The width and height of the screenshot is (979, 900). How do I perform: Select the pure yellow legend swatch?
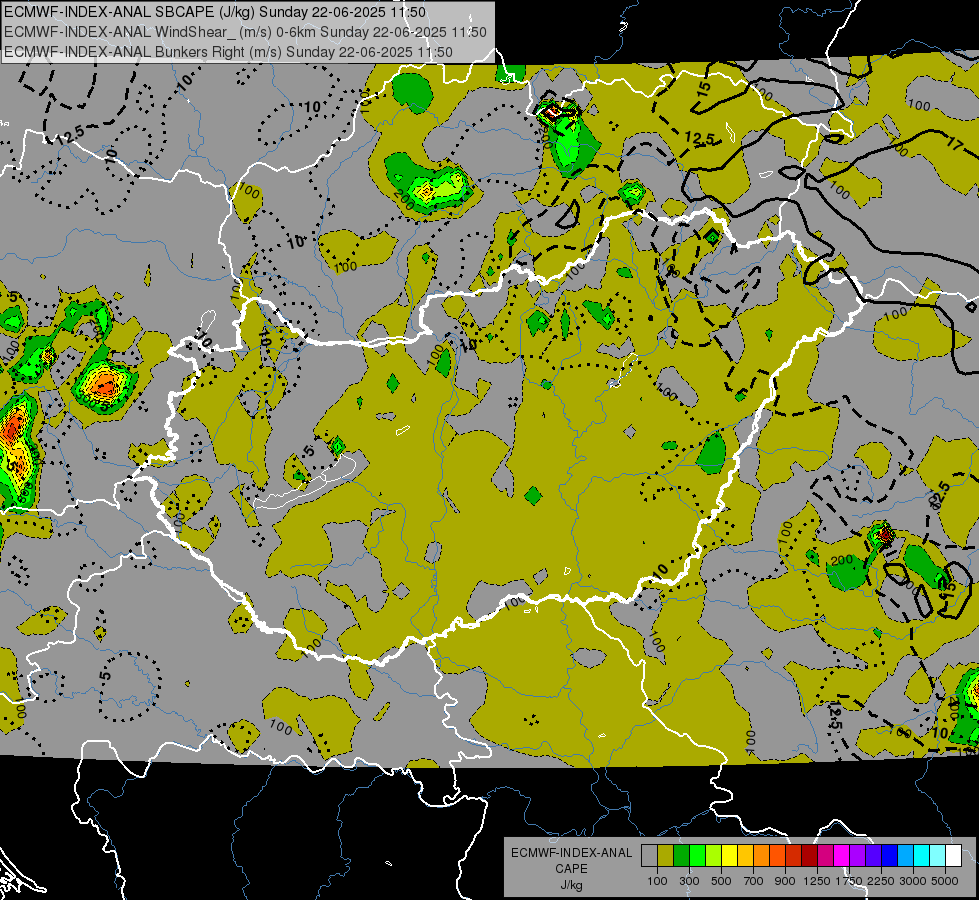click(x=729, y=856)
